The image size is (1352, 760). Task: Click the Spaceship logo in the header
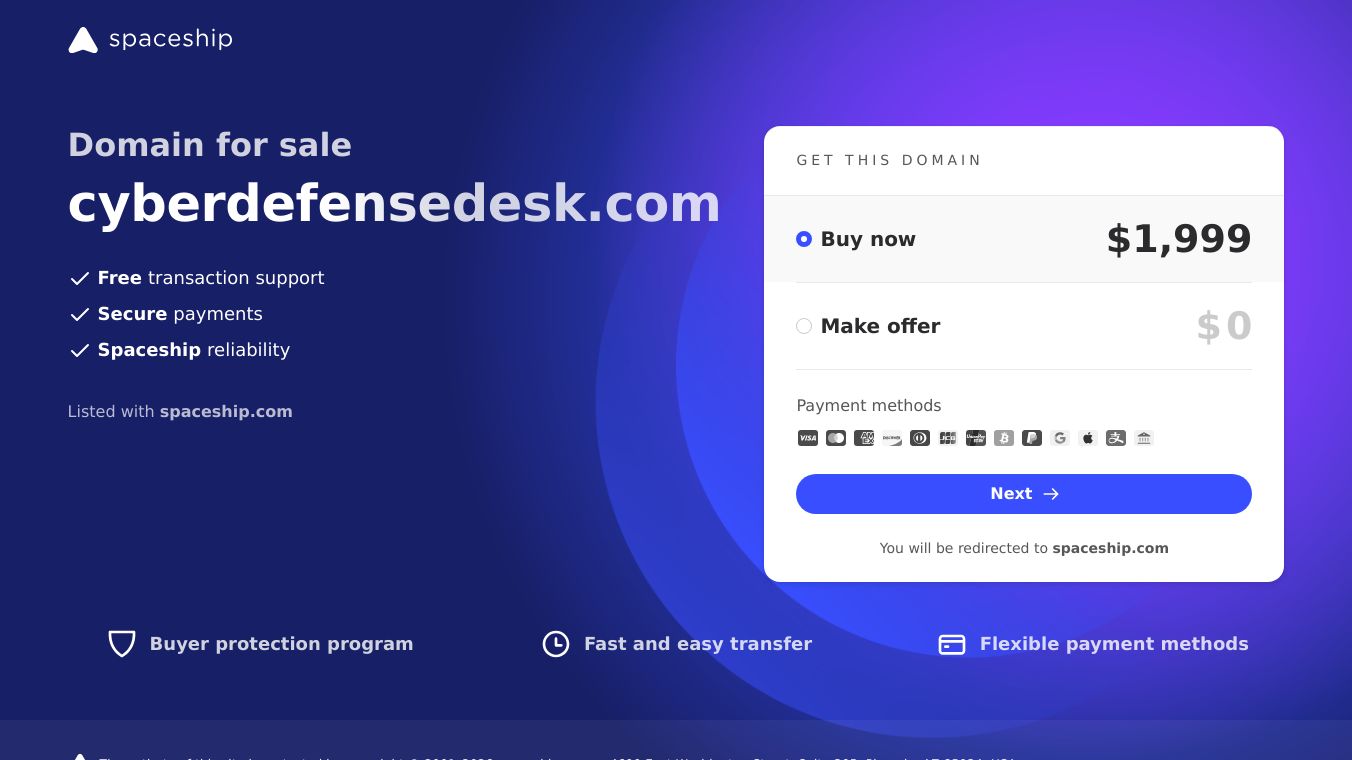pyautogui.click(x=150, y=40)
